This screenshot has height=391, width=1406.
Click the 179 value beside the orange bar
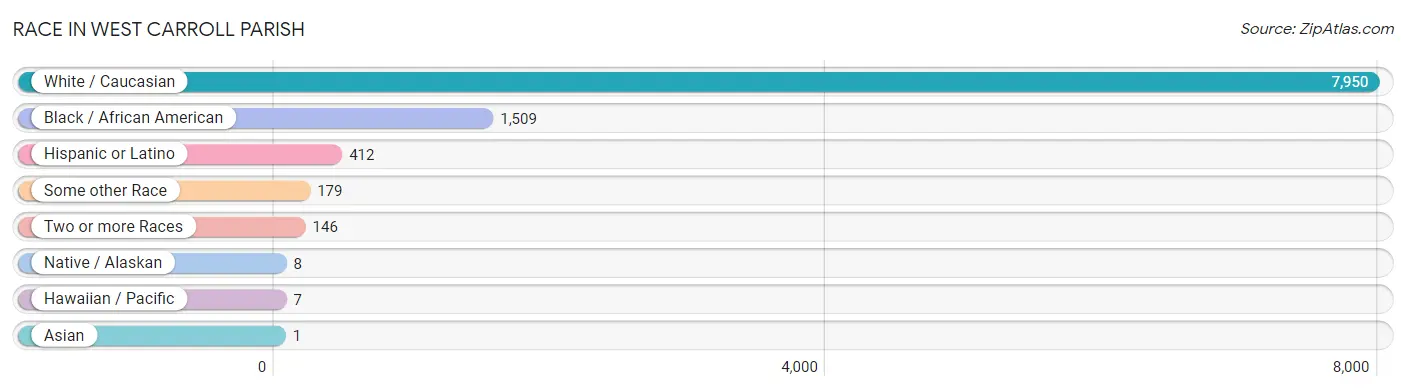tap(330, 190)
